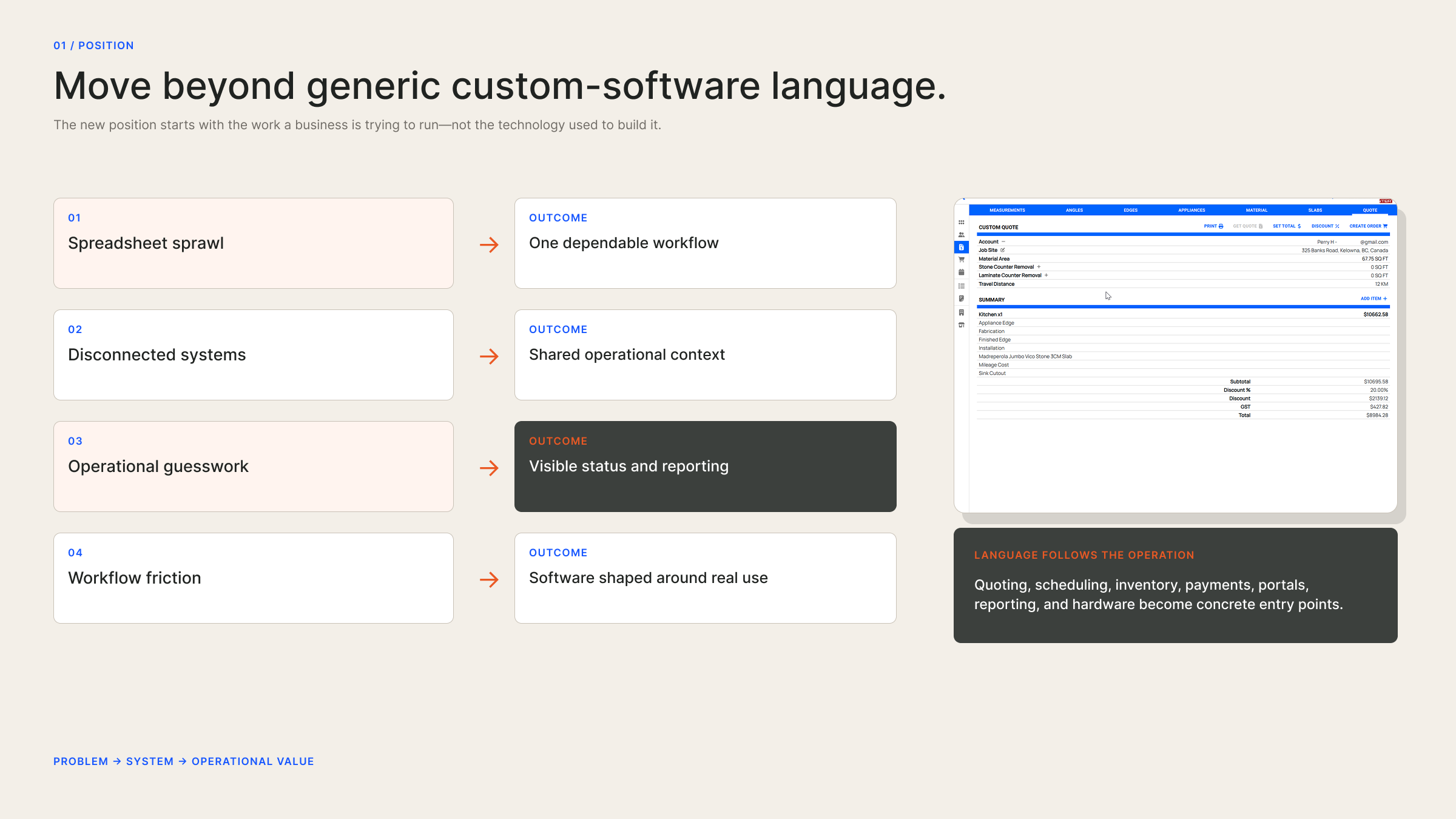Switch to the Appliances tab
This screenshot has width=1456, height=819.
[1191, 211]
